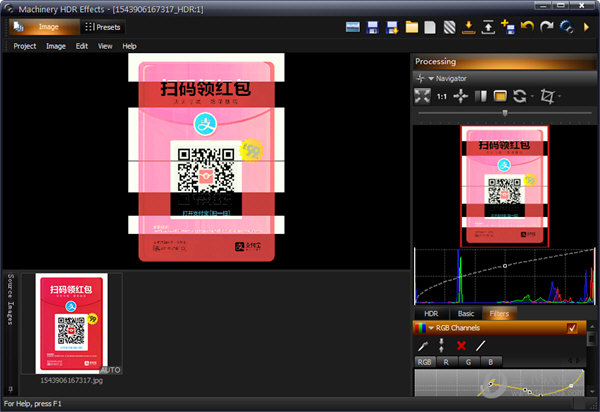Open the Image menu
Image resolution: width=600 pixels, height=412 pixels.
click(x=56, y=46)
